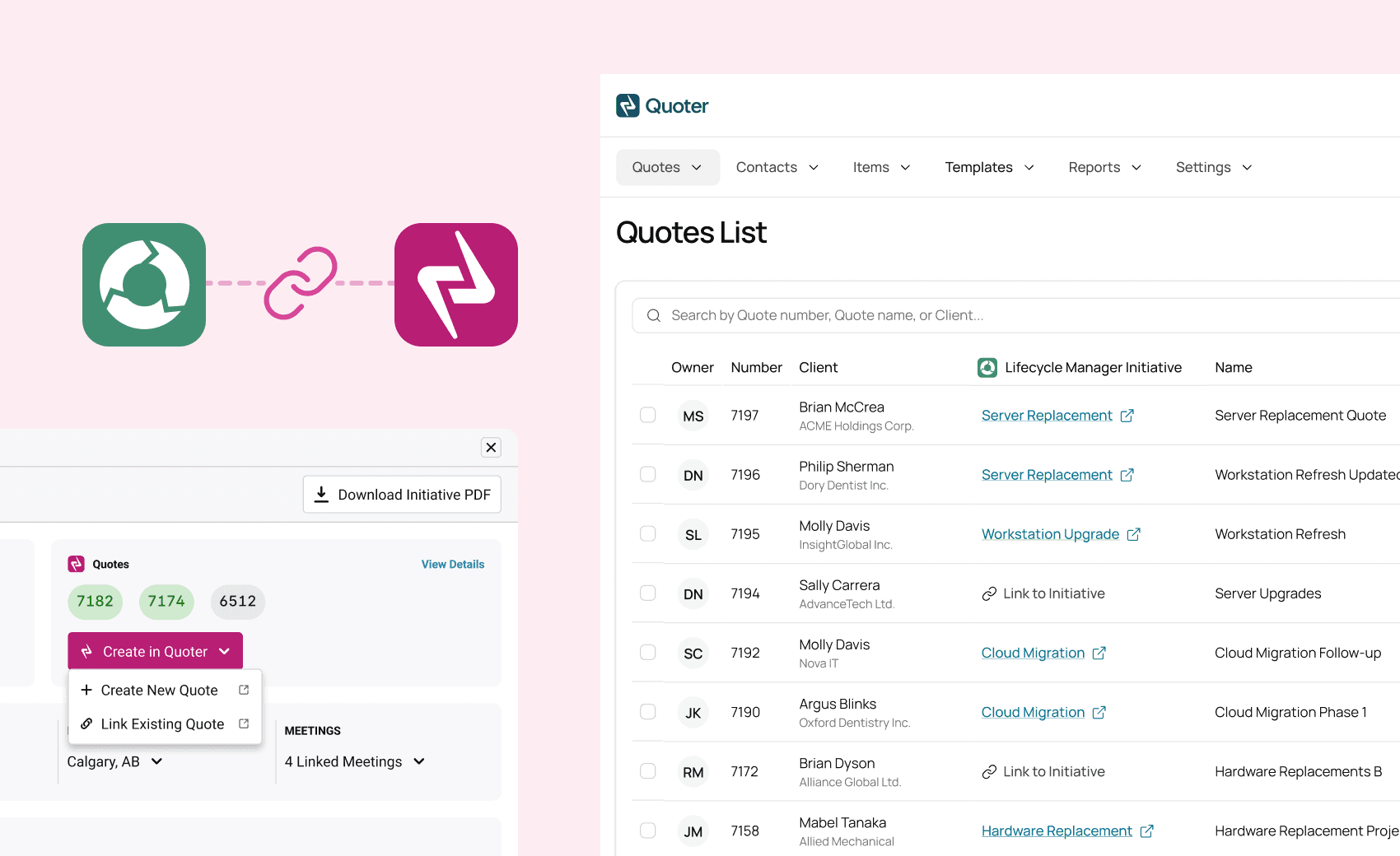The width and height of the screenshot is (1400, 856).
Task: Click JK owner avatar
Action: tap(693, 712)
